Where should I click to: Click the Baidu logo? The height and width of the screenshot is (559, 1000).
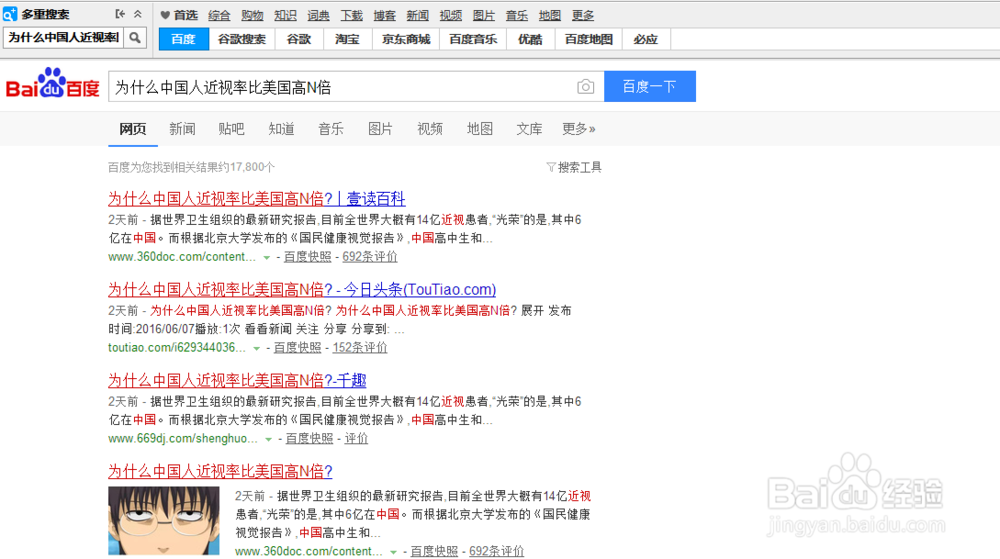tap(52, 83)
